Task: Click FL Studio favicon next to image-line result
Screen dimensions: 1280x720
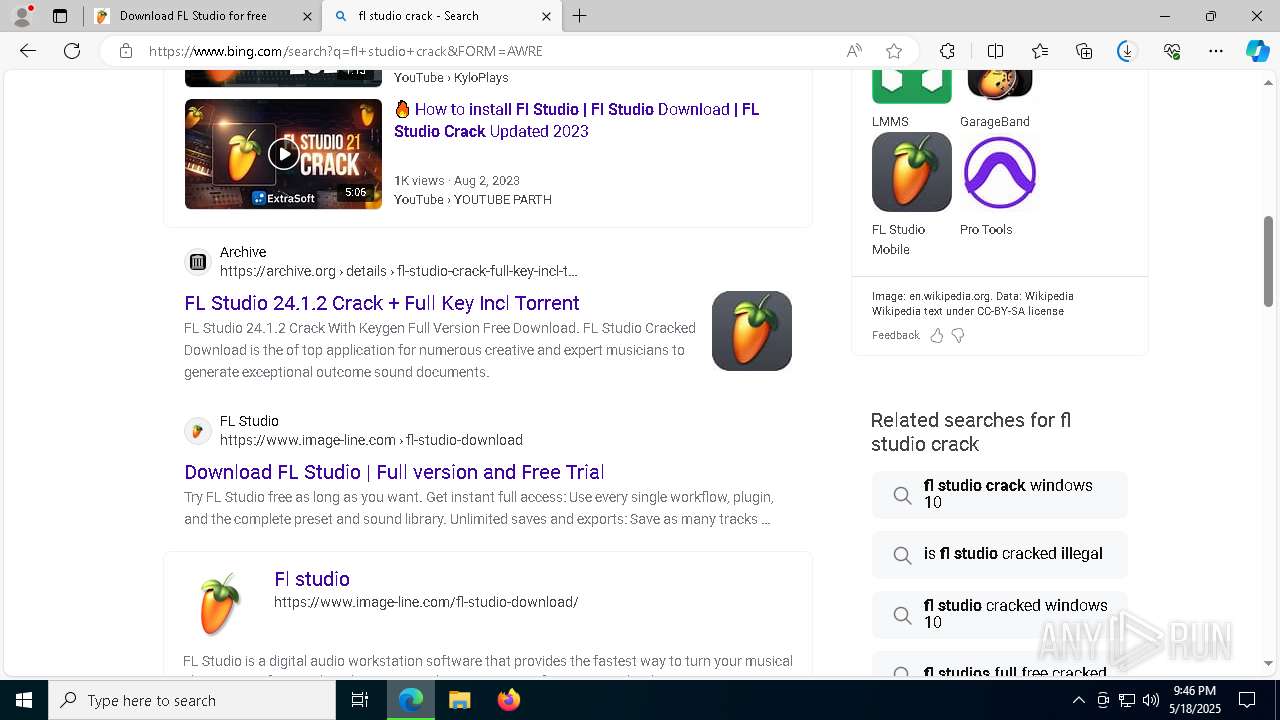Action: [198, 431]
